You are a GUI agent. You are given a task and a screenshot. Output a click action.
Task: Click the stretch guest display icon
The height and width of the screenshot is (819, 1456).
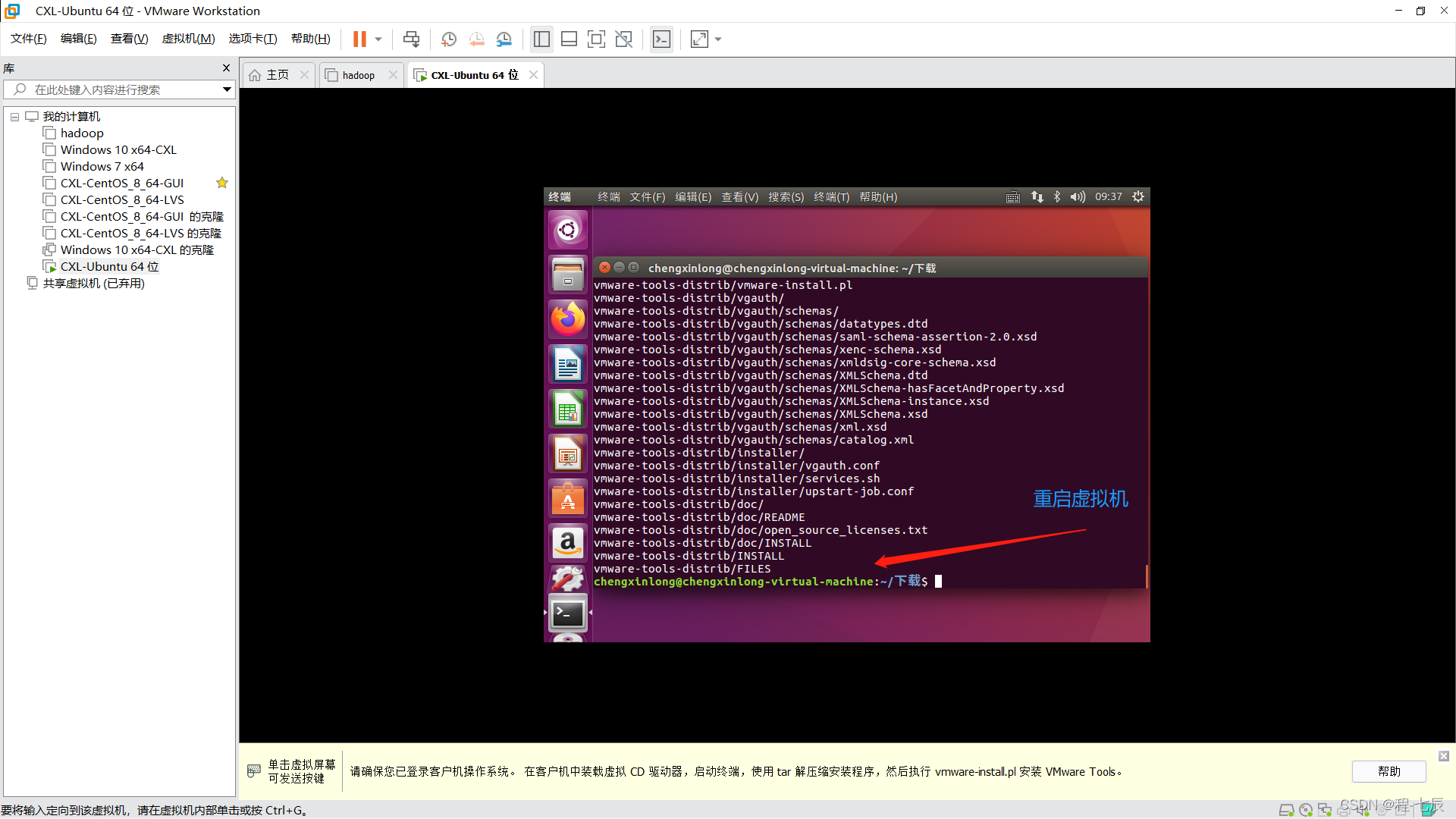pos(699,39)
